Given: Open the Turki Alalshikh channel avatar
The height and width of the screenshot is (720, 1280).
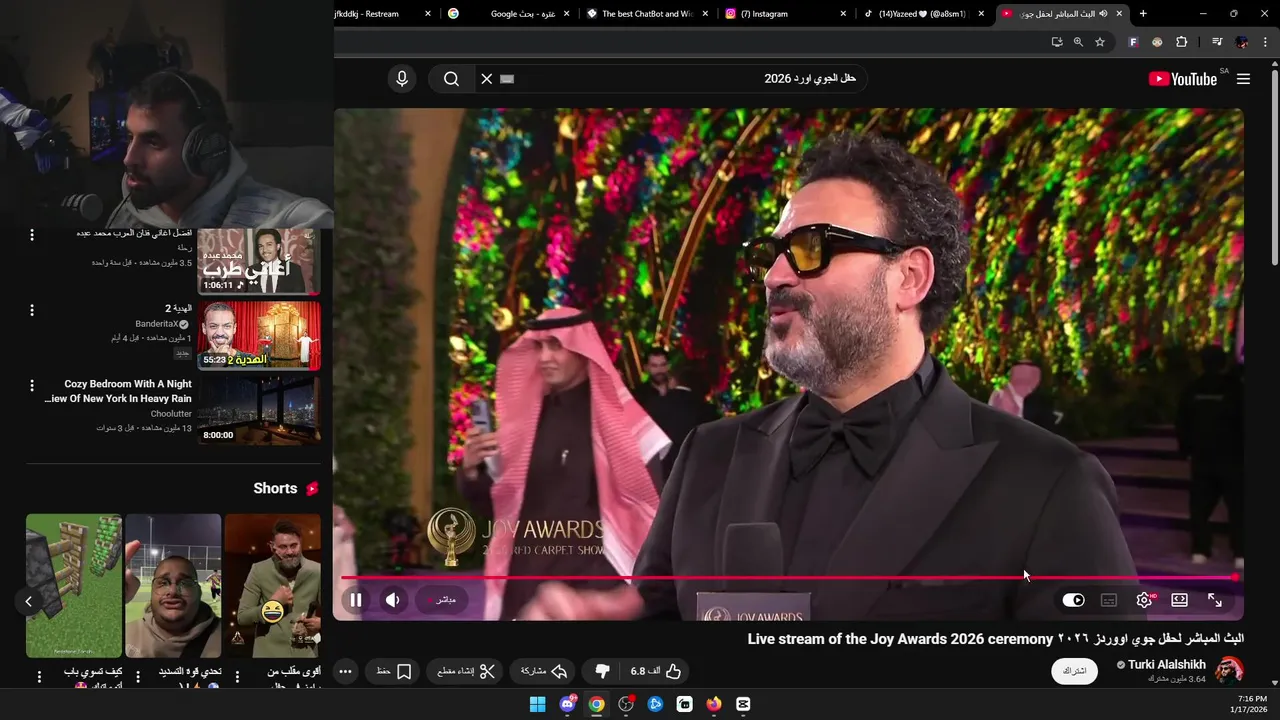Looking at the screenshot, I should (1229, 671).
